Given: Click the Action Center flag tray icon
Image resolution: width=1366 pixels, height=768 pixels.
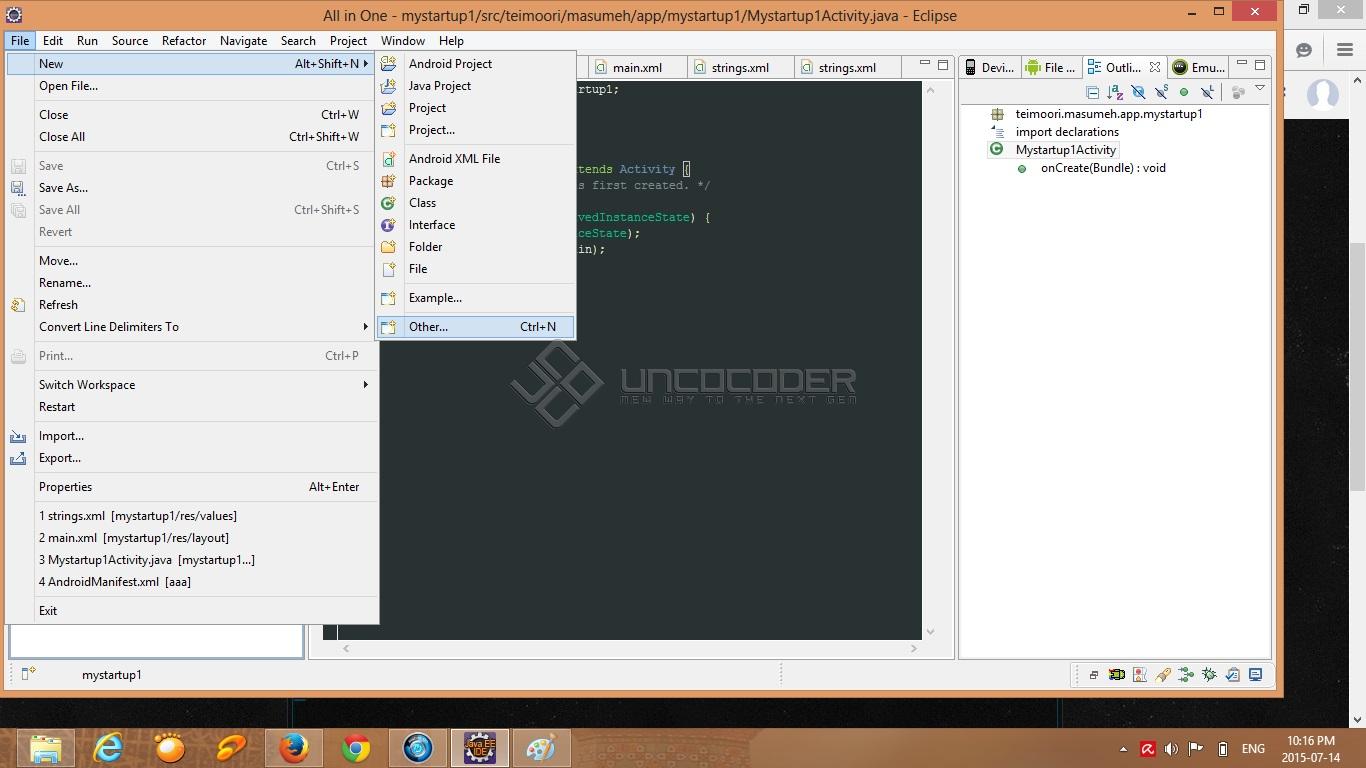Looking at the screenshot, I should pos(1196,748).
